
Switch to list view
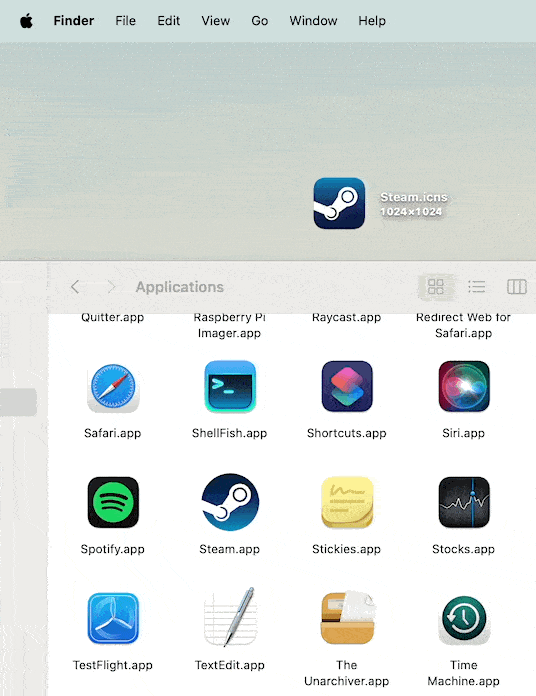pos(477,287)
